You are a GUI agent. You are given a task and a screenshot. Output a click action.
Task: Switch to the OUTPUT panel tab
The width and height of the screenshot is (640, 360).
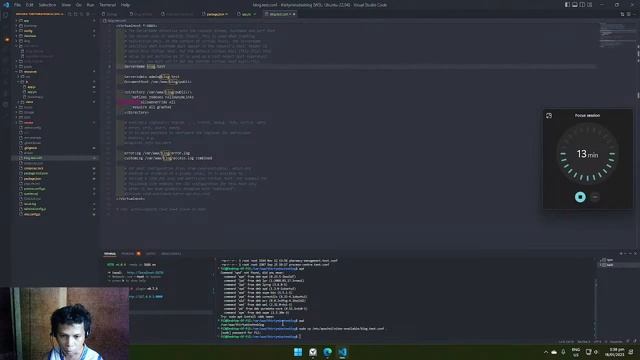151,253
